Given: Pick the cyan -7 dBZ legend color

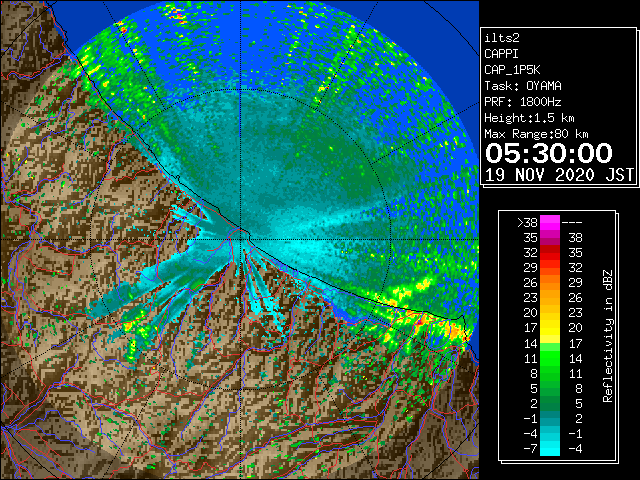Looking at the screenshot, I should tap(550, 448).
